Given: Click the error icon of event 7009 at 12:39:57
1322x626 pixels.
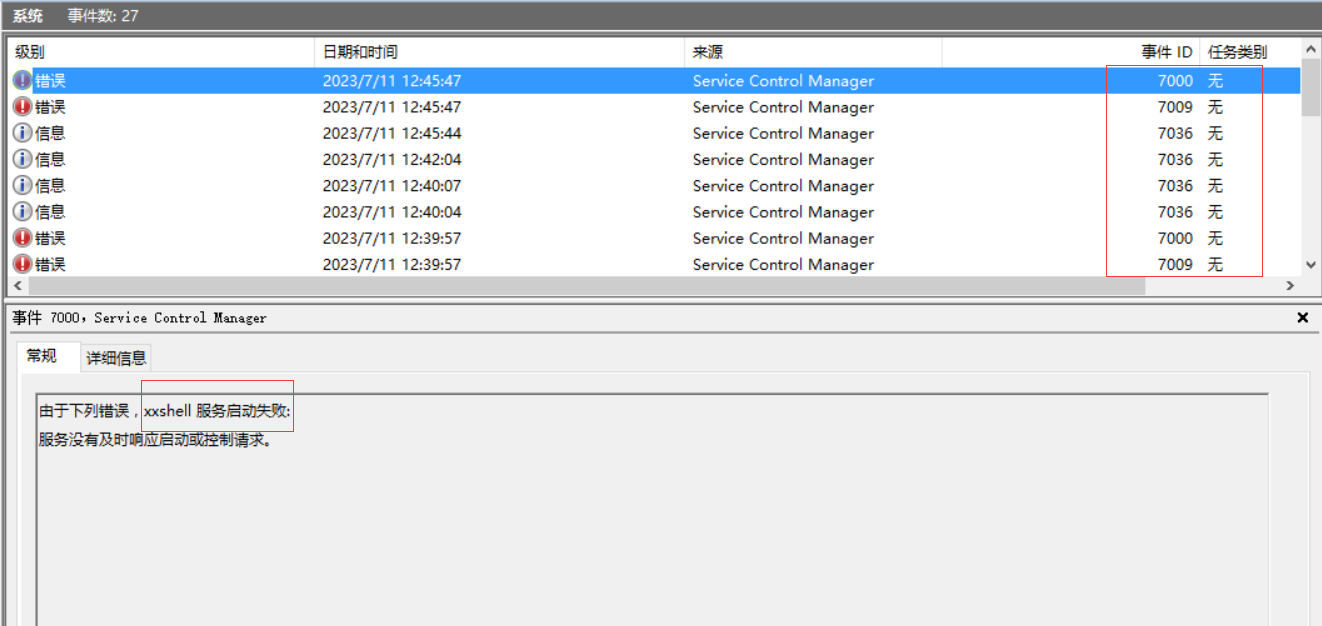Looking at the screenshot, I should coord(22,264).
